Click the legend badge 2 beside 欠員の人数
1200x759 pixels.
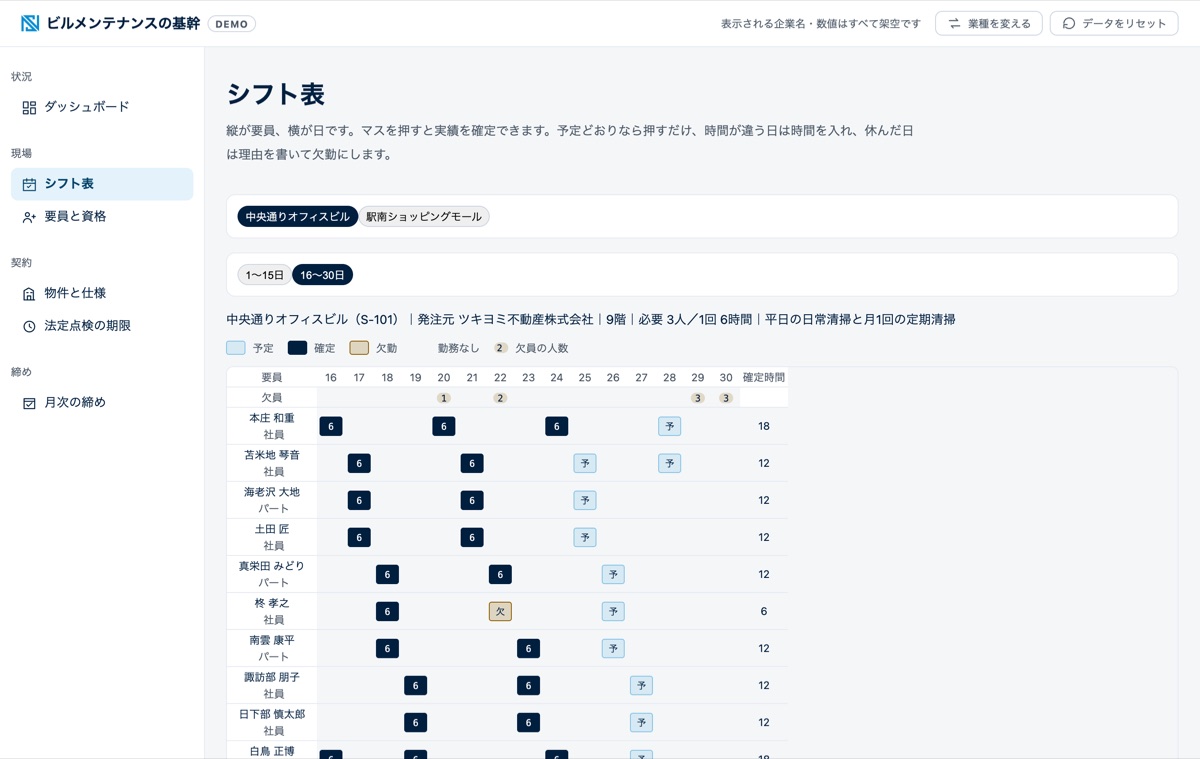click(501, 348)
